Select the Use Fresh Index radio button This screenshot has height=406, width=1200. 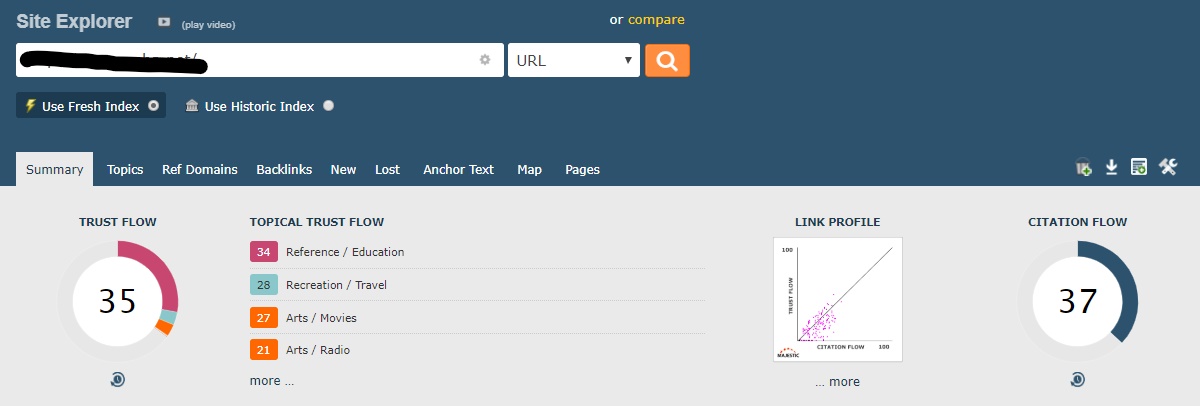(x=153, y=106)
